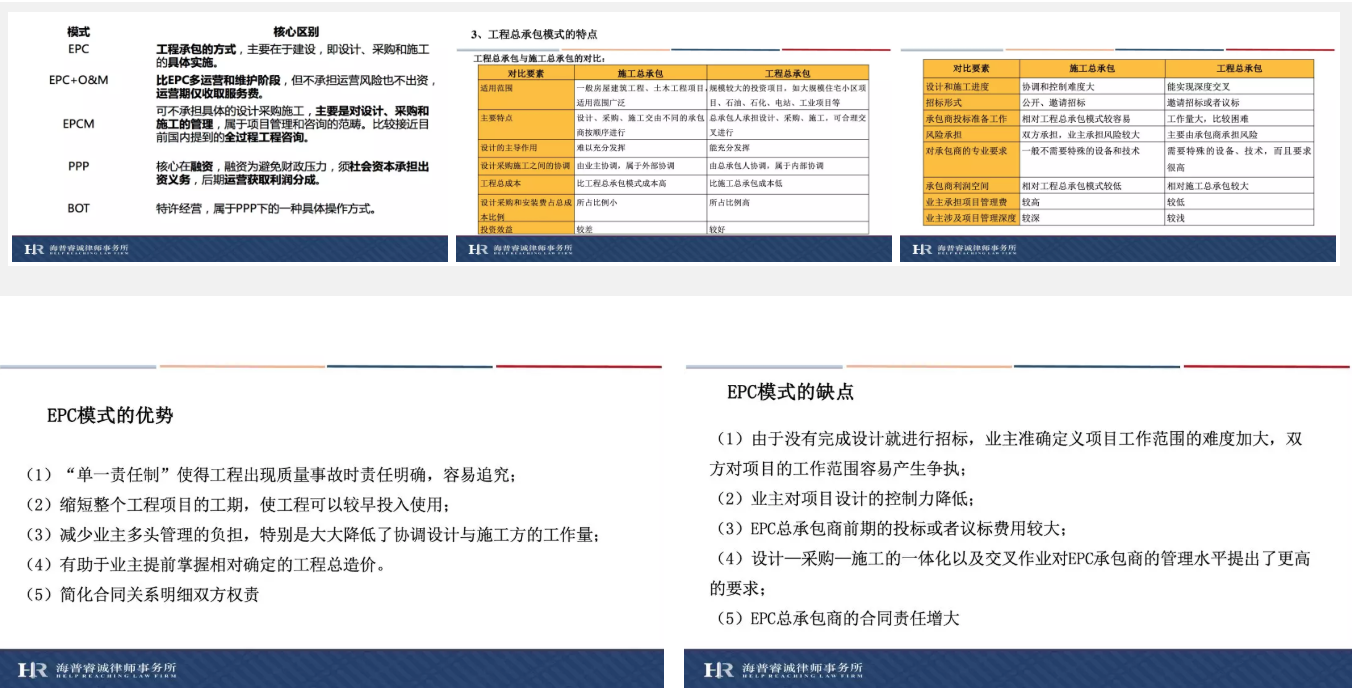Click the '设计采购施工之间的协调' row label
Image resolution: width=1354 pixels, height=688 pixels.
[x=525, y=165]
